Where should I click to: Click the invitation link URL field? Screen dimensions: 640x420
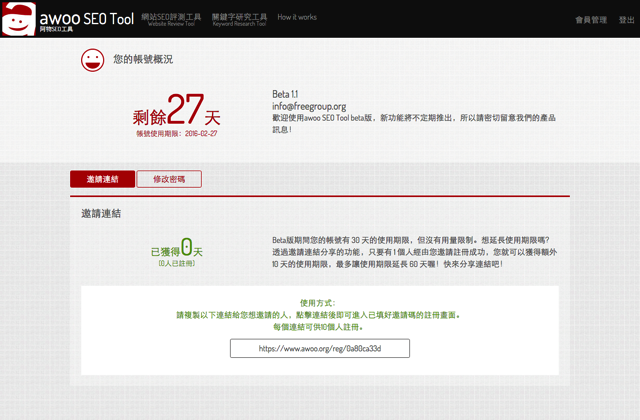[320, 348]
